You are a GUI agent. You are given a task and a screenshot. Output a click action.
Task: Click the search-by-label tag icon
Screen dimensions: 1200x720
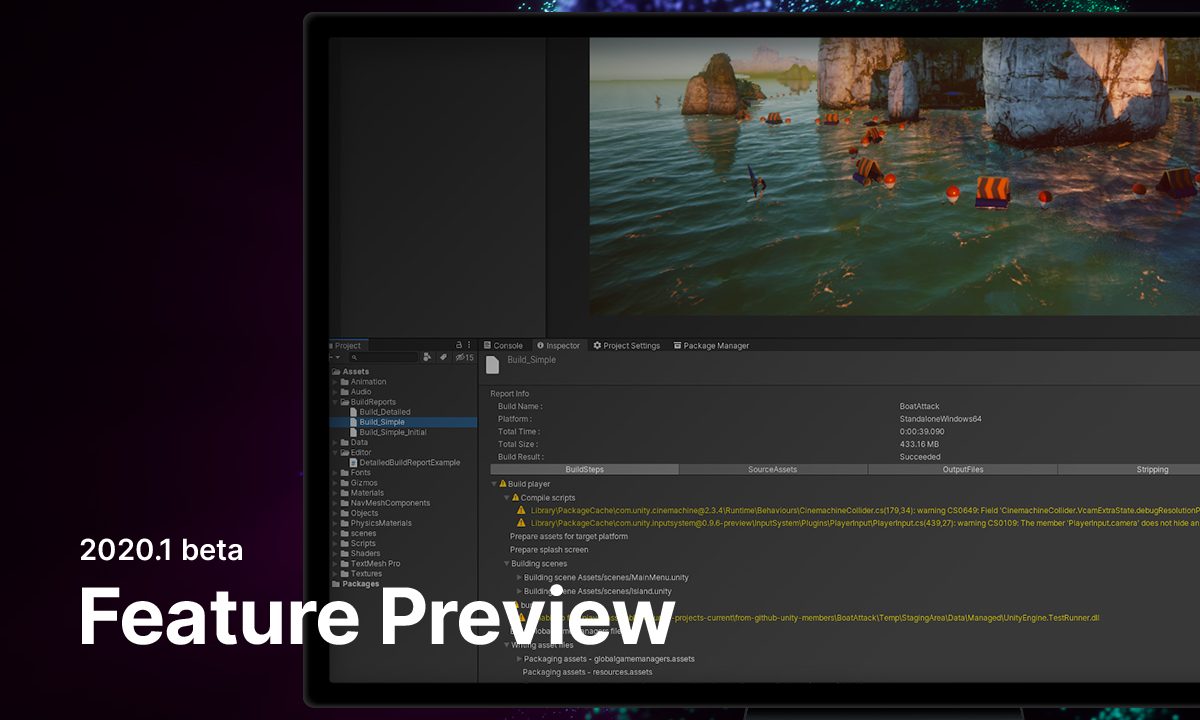pos(443,357)
